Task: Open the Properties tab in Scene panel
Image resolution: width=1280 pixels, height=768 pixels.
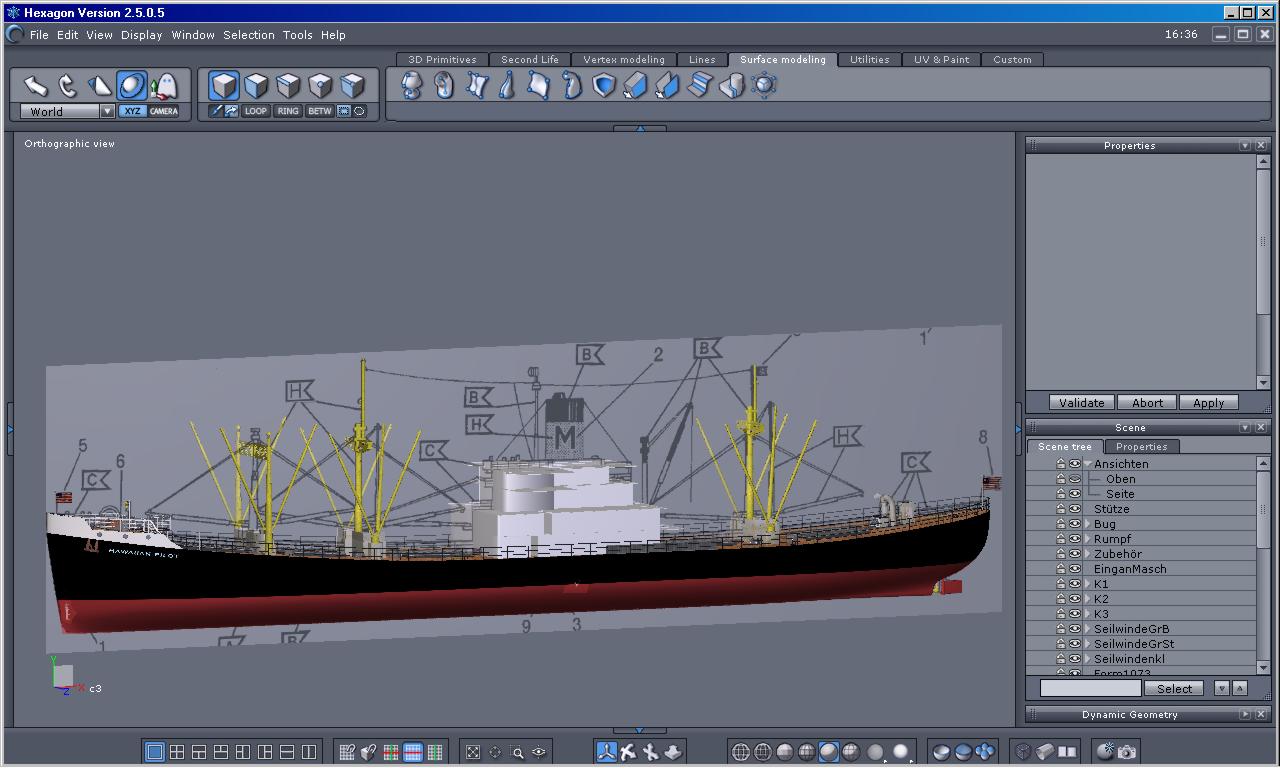Action: (x=1141, y=447)
